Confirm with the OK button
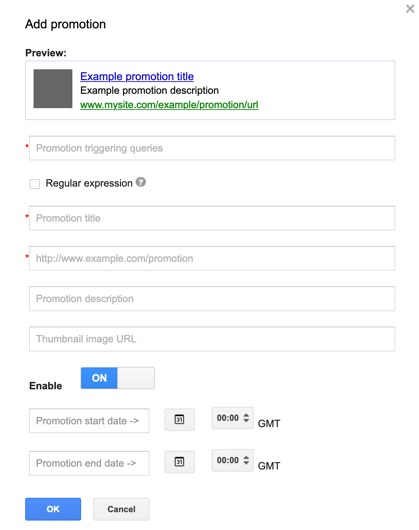Image resolution: width=419 pixels, height=530 pixels. (53, 509)
